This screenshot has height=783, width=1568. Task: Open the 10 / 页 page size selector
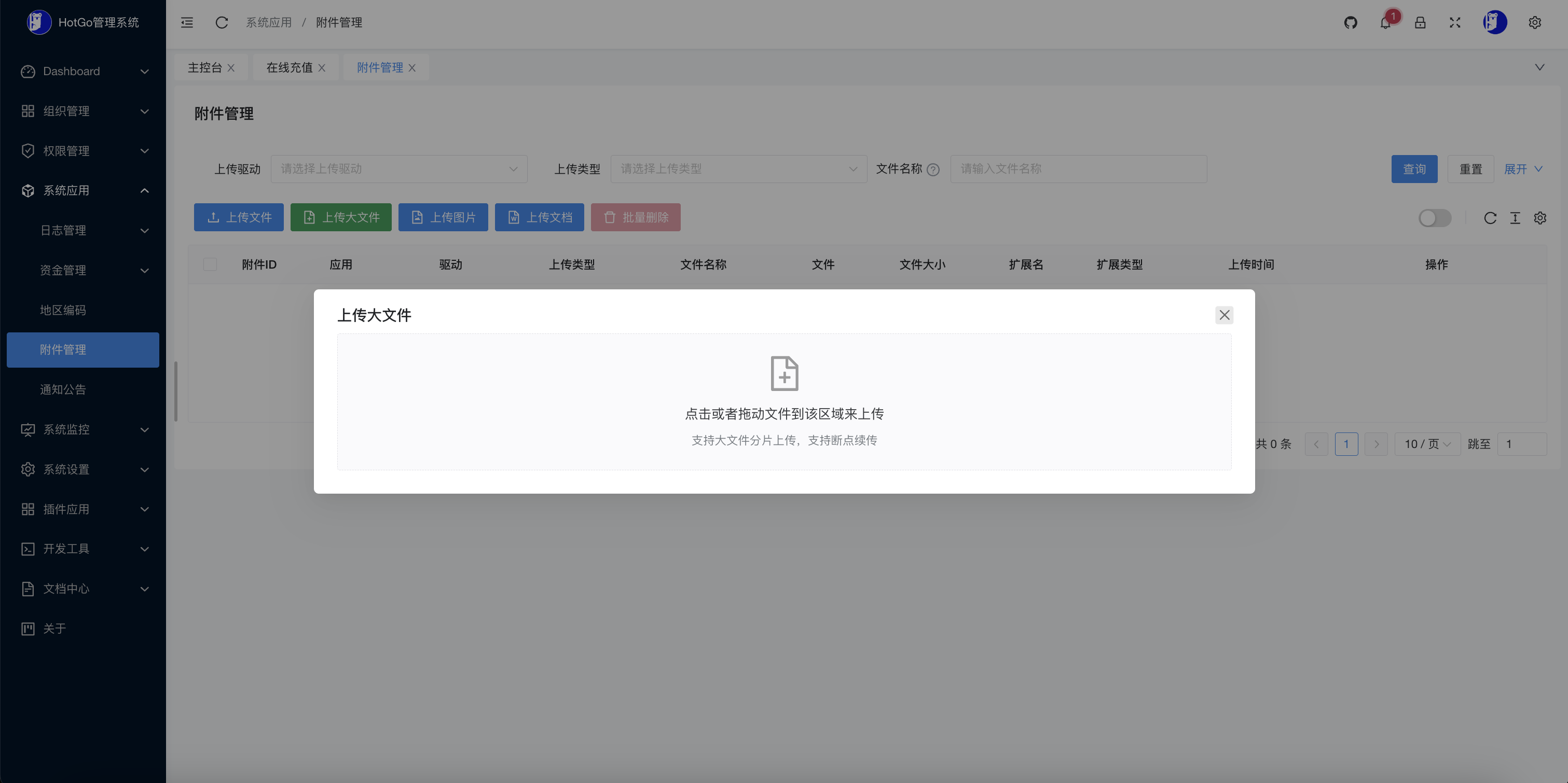coord(1427,444)
